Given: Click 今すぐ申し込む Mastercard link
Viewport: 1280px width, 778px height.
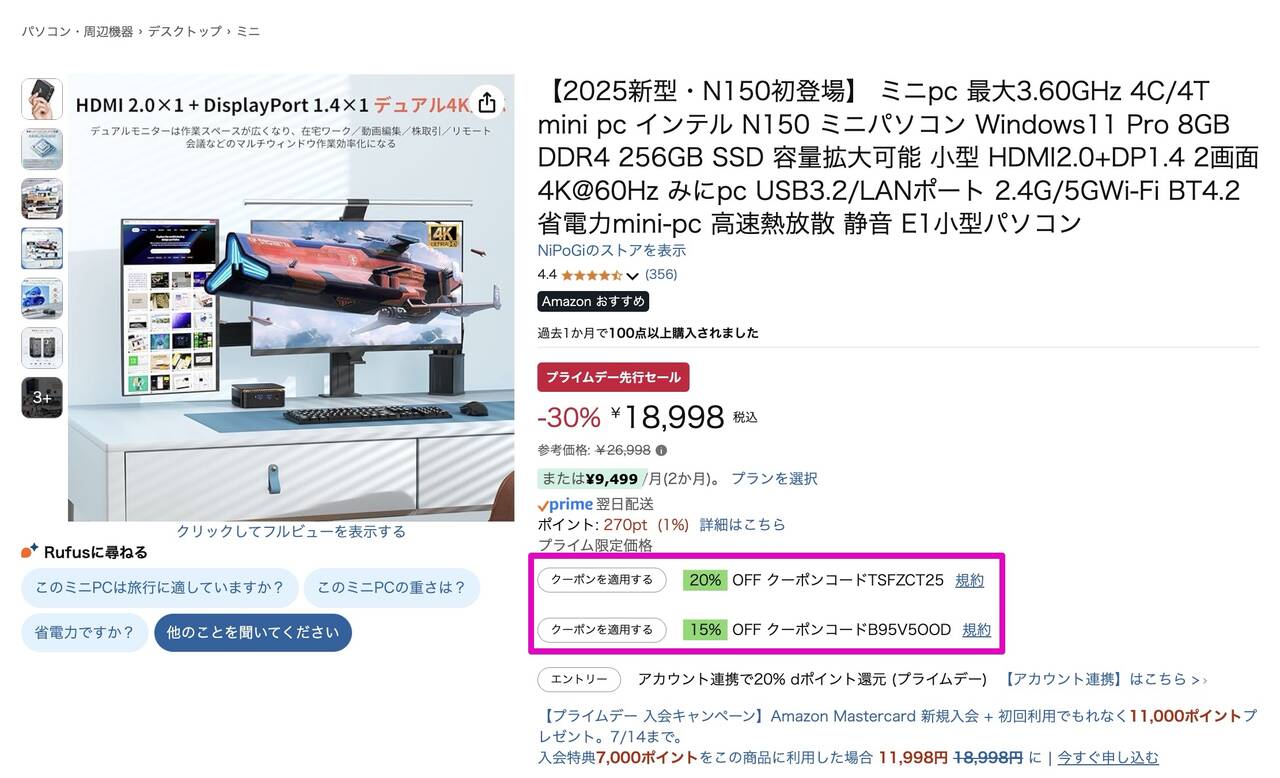Looking at the screenshot, I should 1108,758.
